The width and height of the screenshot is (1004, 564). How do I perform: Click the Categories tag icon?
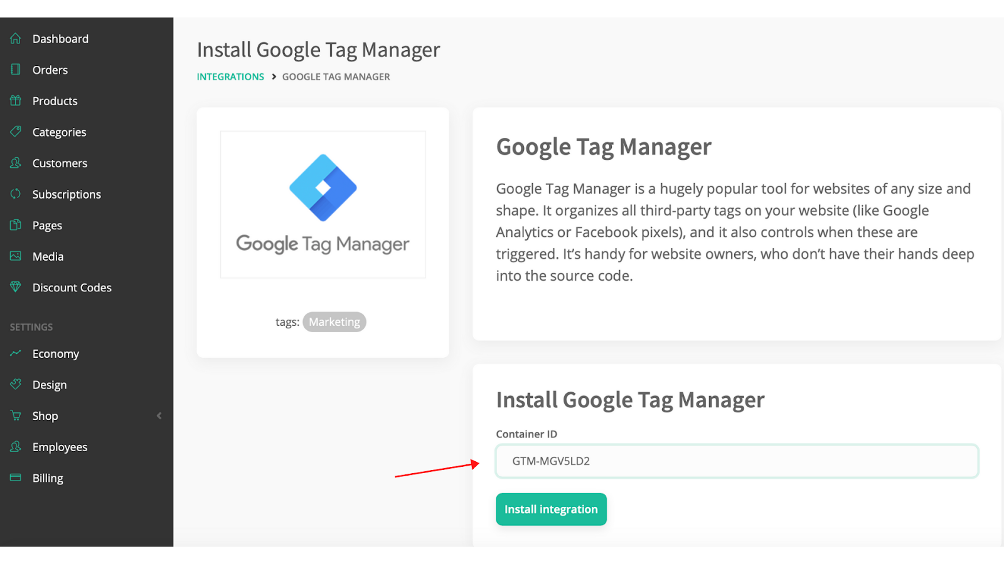(15, 131)
